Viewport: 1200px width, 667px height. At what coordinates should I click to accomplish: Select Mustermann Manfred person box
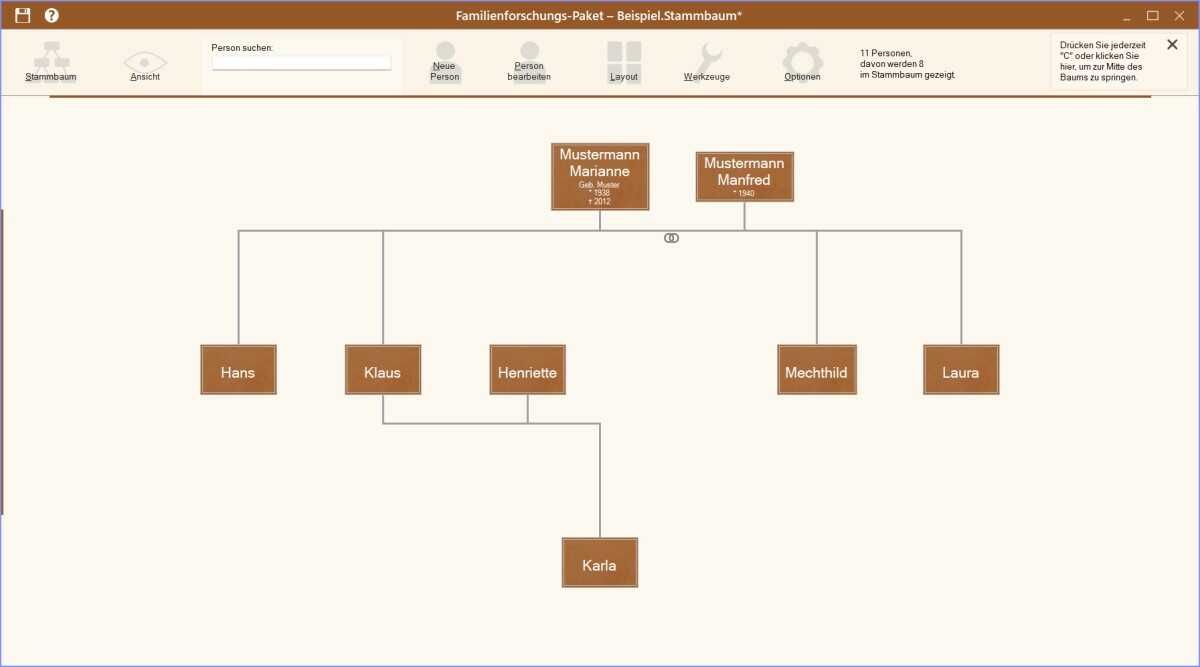pos(744,176)
